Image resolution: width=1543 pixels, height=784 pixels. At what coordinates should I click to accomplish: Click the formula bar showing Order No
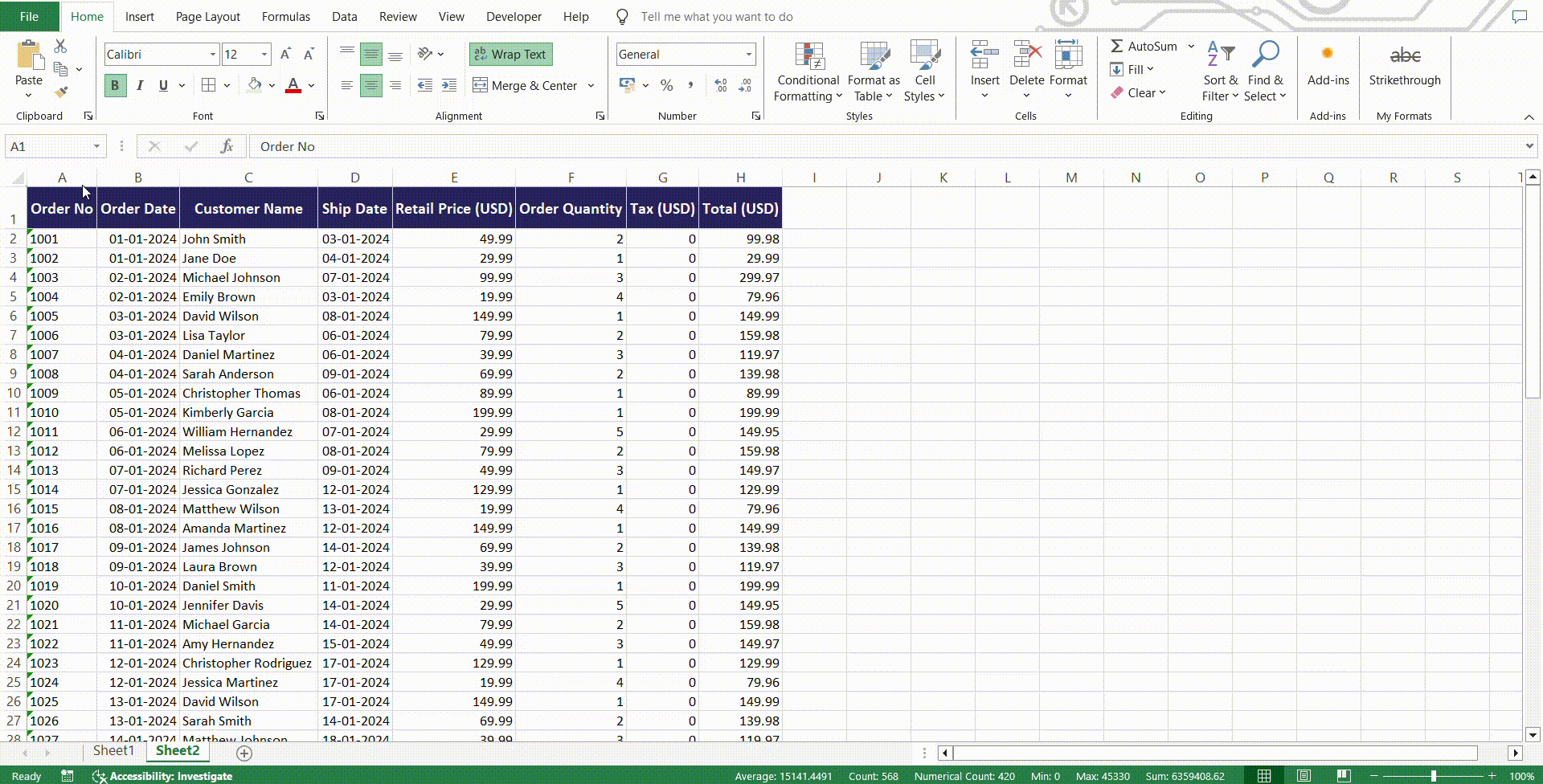coord(887,146)
